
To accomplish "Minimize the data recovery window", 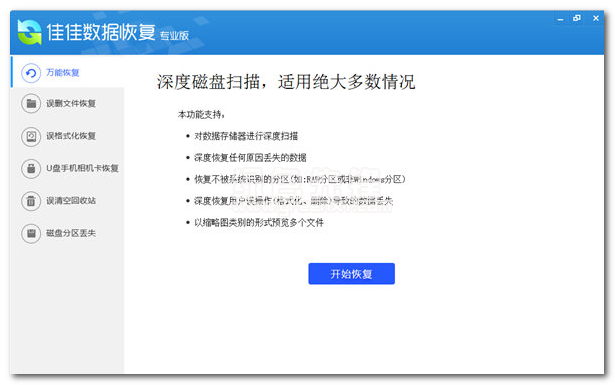I will (x=560, y=19).
